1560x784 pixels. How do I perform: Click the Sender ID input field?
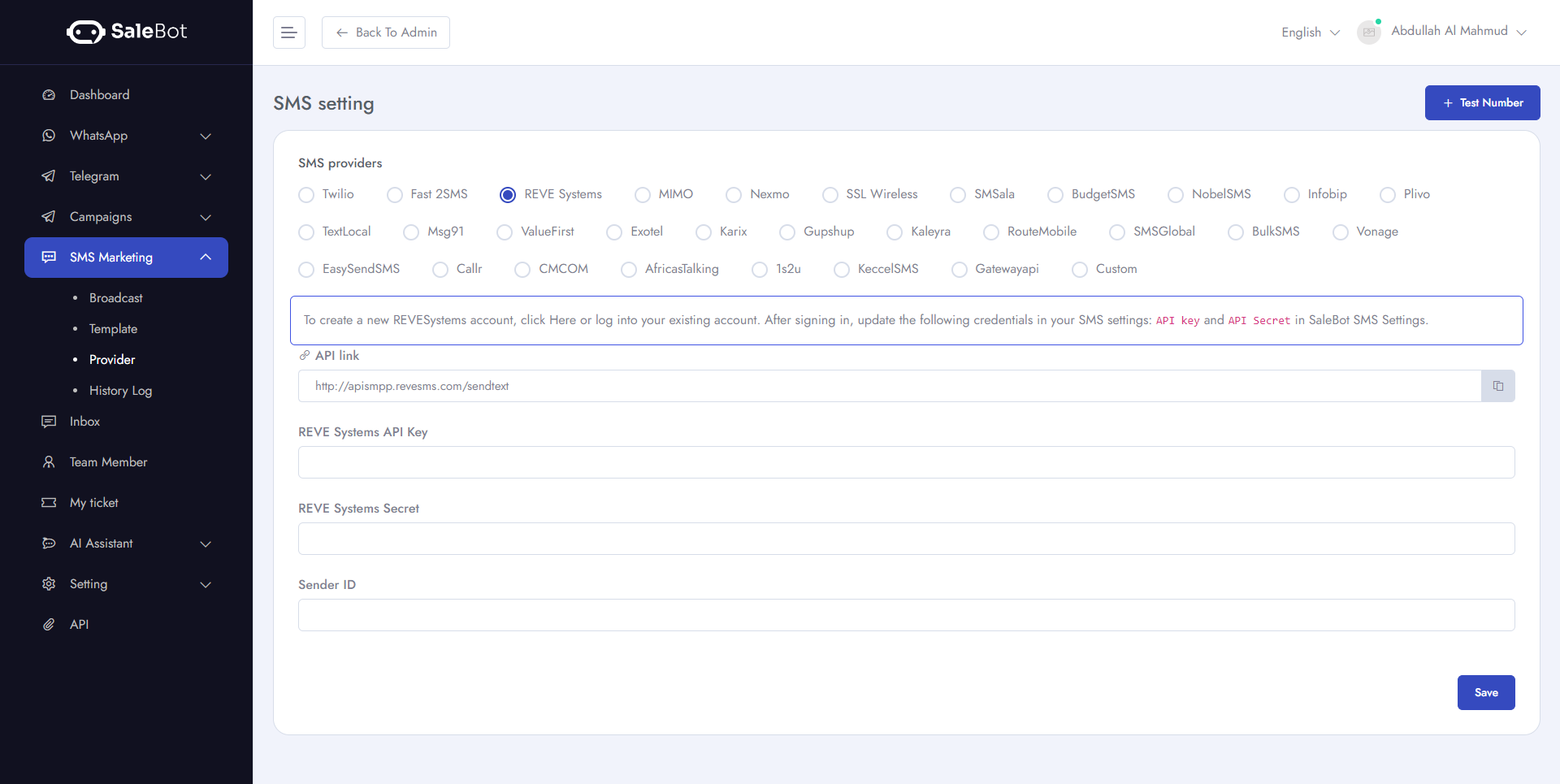tap(906, 615)
